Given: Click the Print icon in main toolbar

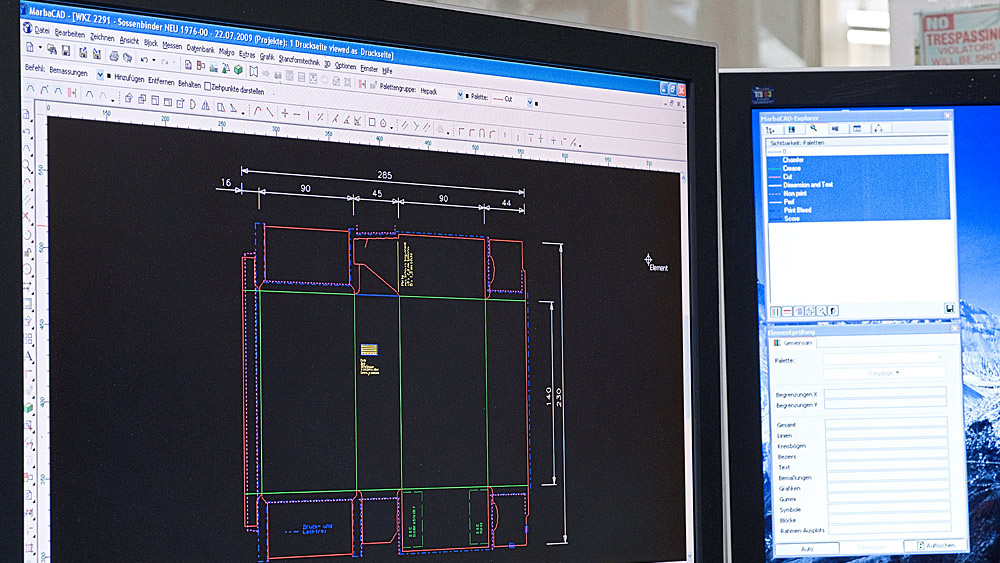Looking at the screenshot, I should (x=114, y=56).
